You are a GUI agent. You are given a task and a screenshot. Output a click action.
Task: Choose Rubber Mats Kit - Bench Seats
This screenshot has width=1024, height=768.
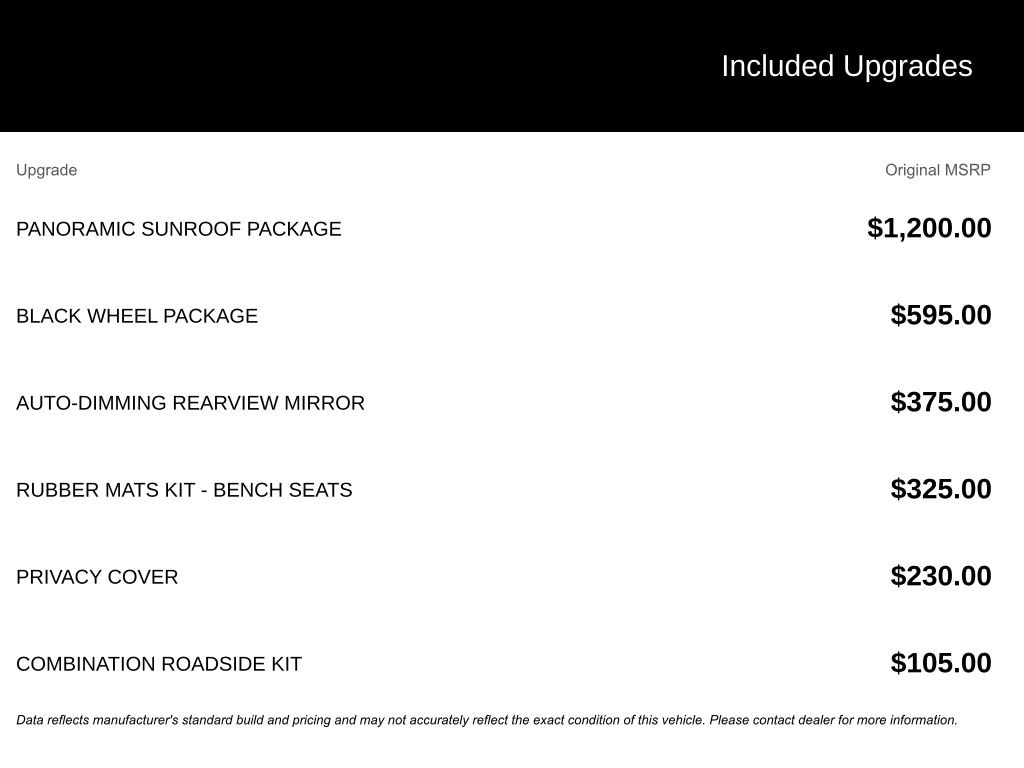coord(184,490)
